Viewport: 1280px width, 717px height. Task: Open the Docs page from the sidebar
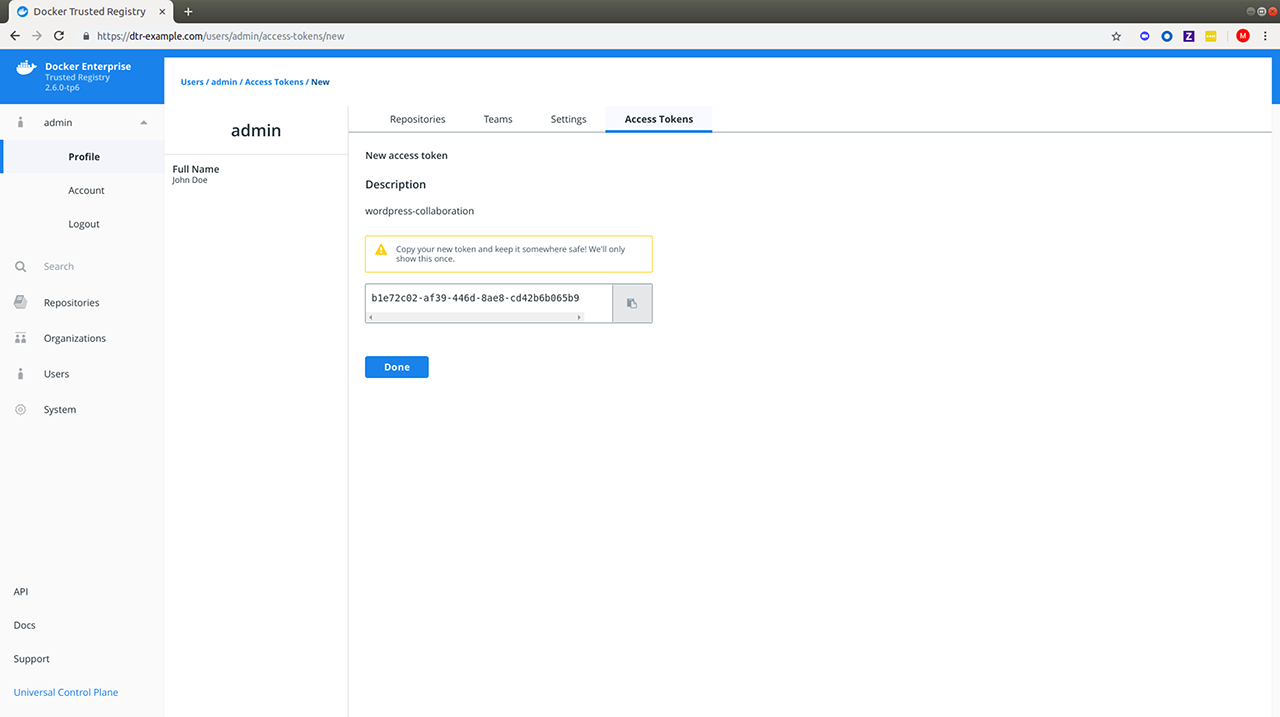pyautogui.click(x=24, y=625)
